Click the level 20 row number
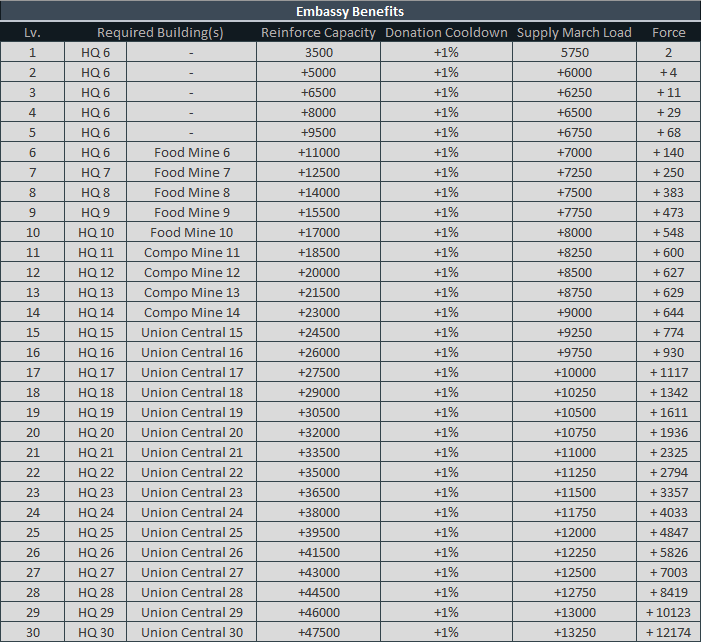The height and width of the screenshot is (642, 701). click(32, 432)
